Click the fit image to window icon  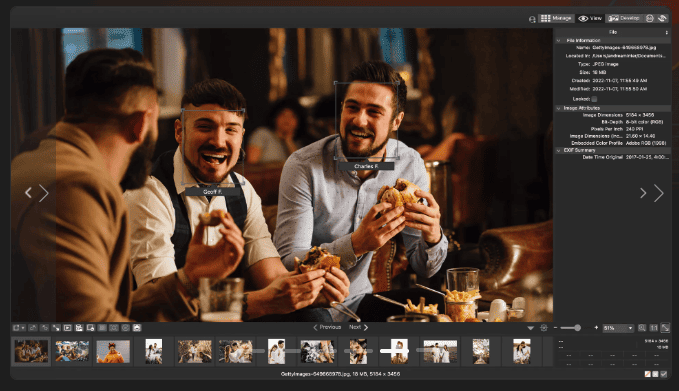(665, 328)
